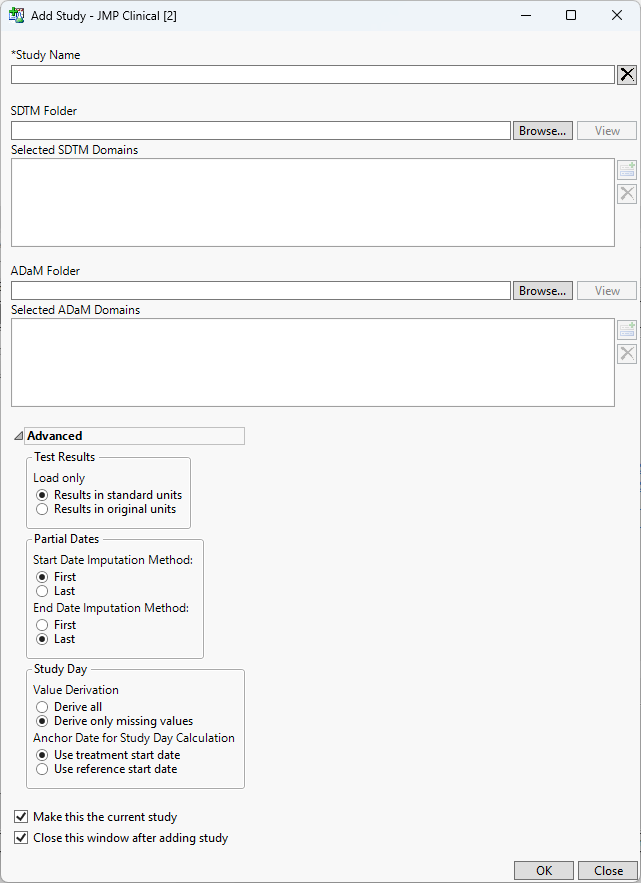This screenshot has height=883, width=641.
Task: Click the add ADaM domains icon
Action: click(627, 330)
